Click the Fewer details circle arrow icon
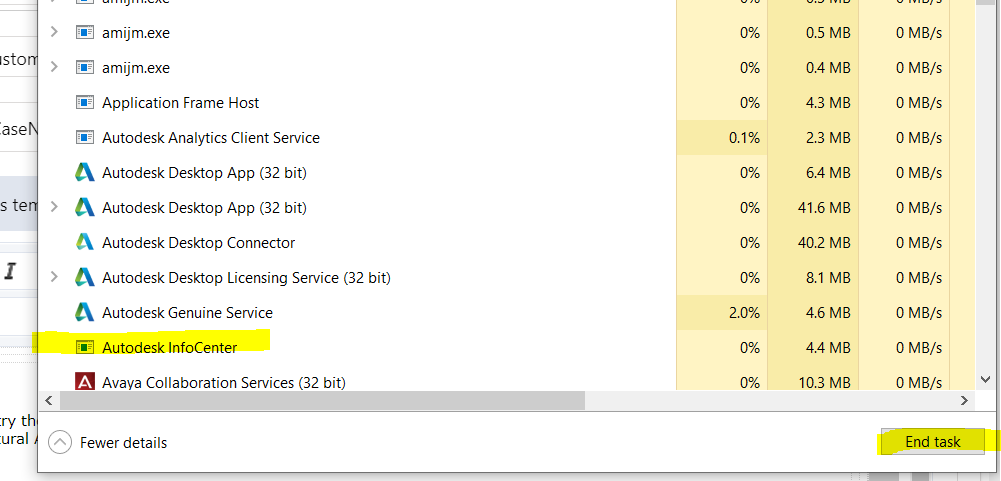Screen dimensions: 1001x481 60,442
